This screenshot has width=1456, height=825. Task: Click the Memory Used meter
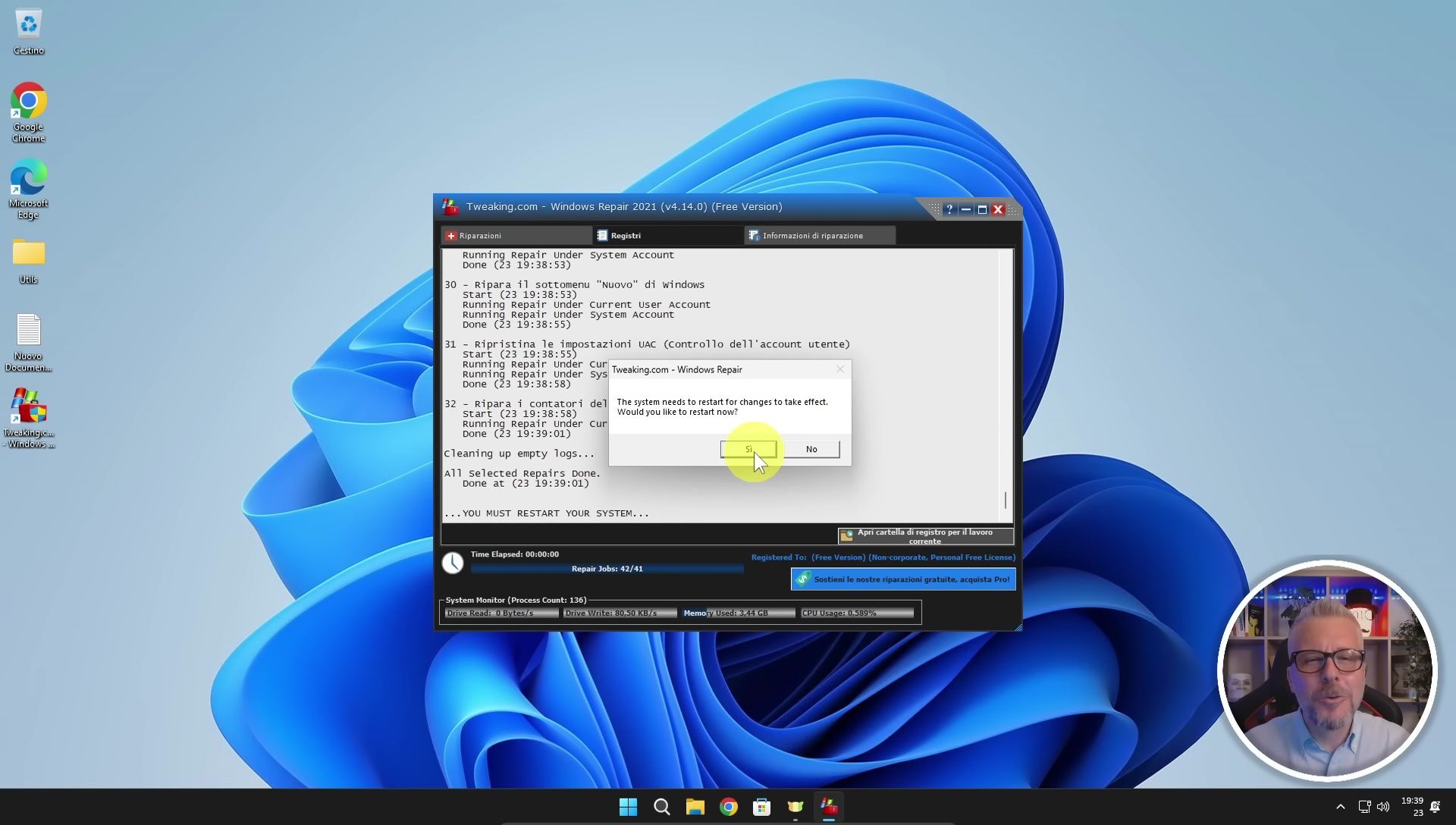[x=739, y=613]
